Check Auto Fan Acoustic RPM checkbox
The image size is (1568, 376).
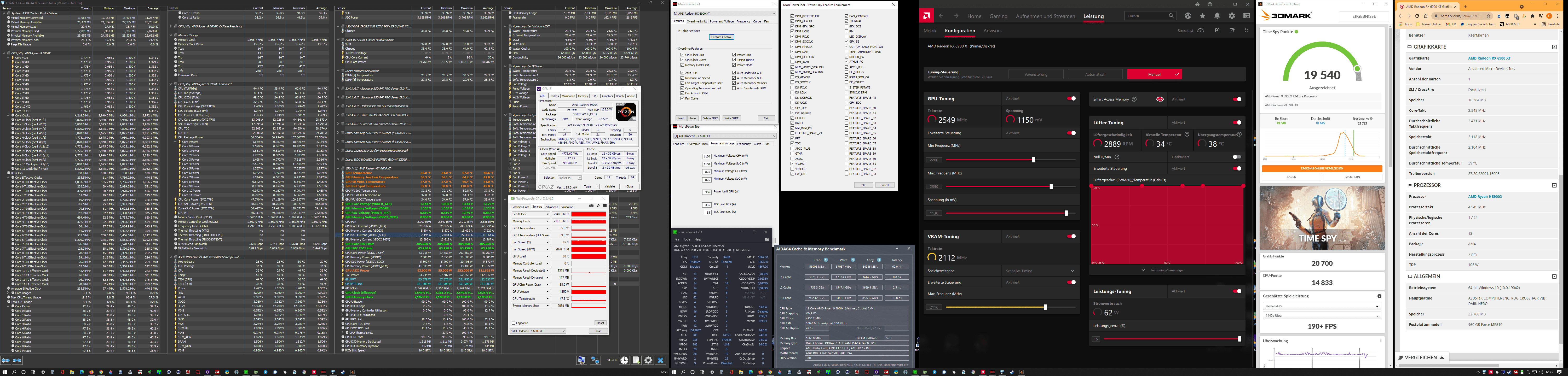[x=734, y=88]
